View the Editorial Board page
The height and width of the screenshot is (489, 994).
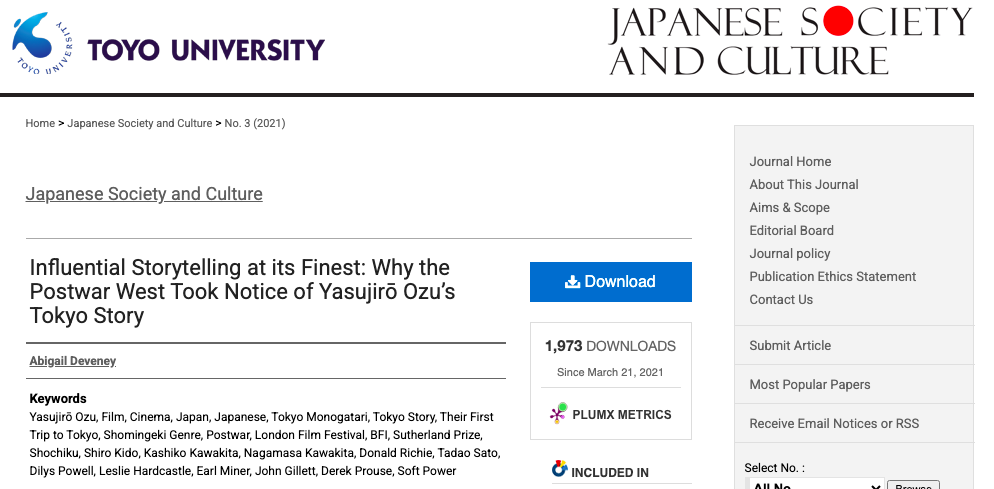pos(791,230)
